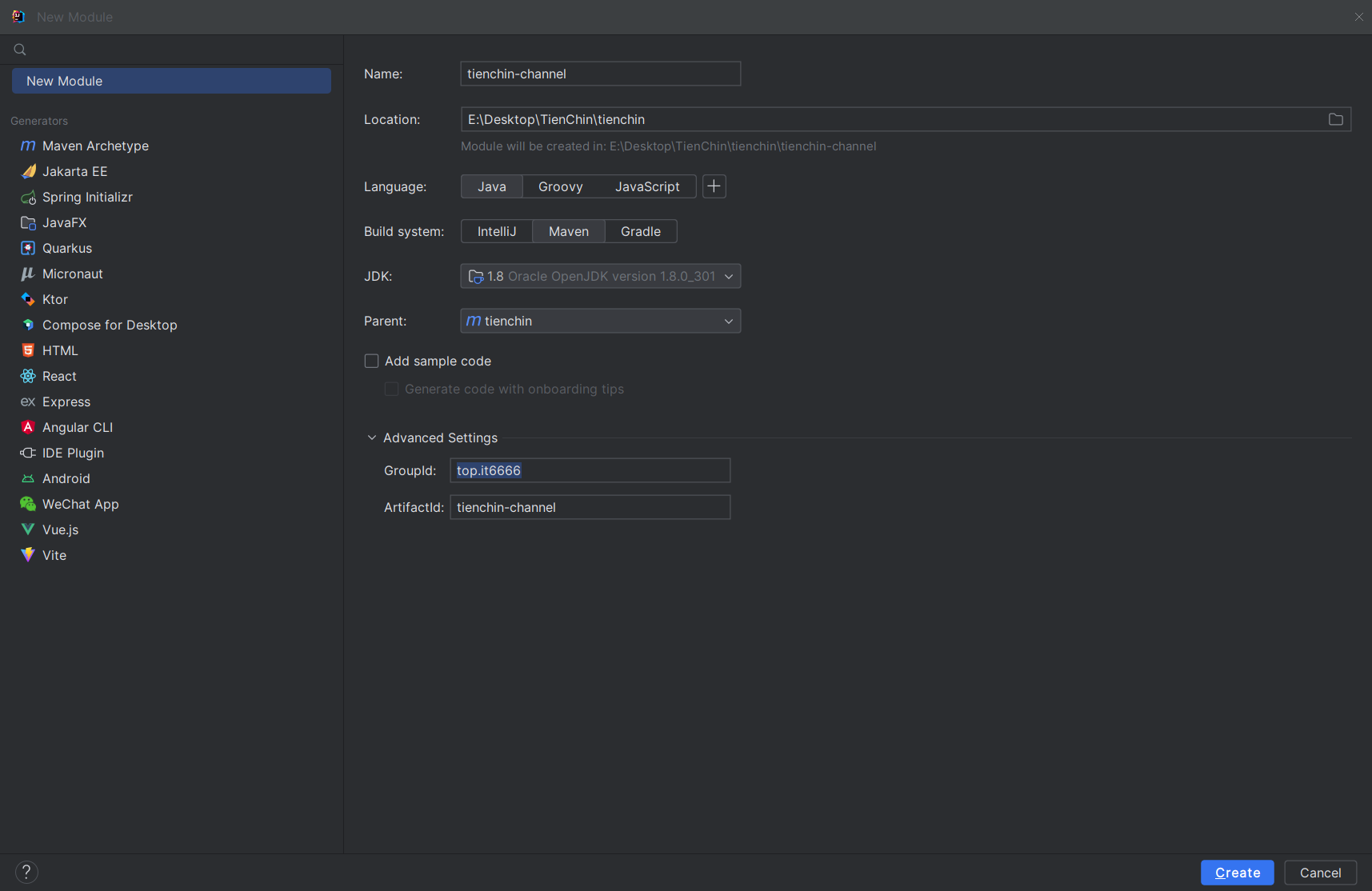Image resolution: width=1372 pixels, height=891 pixels.
Task: Select the Angular CLI generator icon
Action: click(28, 427)
